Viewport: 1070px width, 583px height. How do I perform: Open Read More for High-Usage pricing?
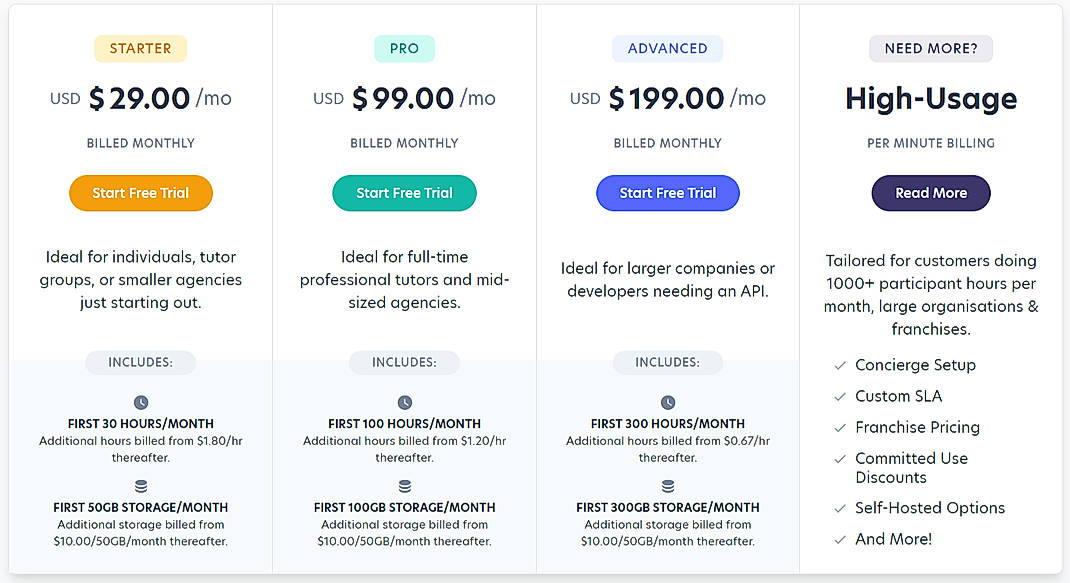930,193
